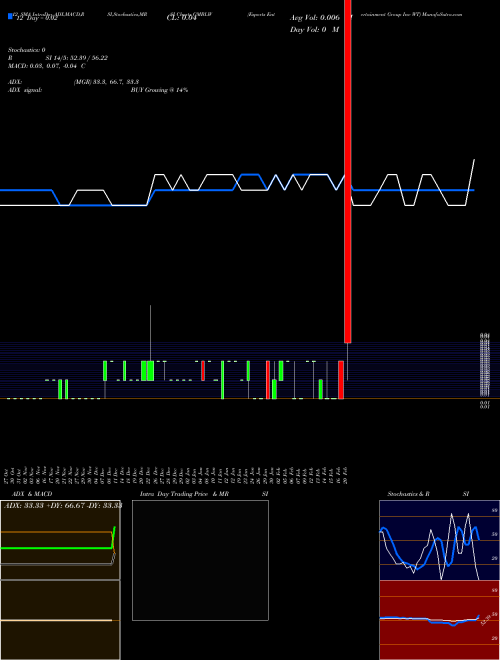The image size is (500, 660).
Task: Click the 'ADX signal:' label
Action: 25,90
